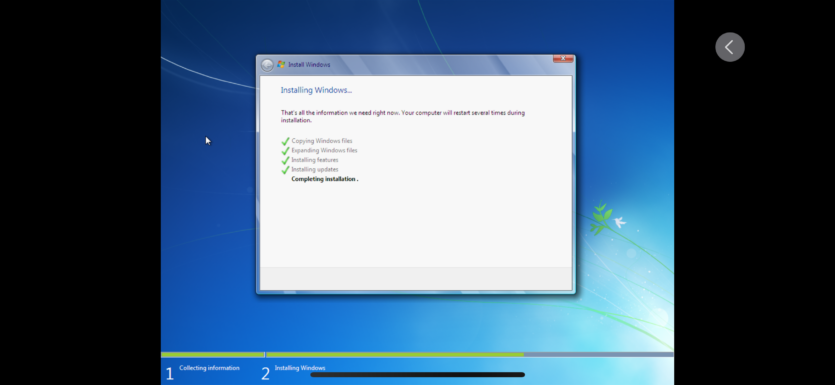Viewport: 835px width, 385px height.
Task: Click the Copying Windows files label
Action: coord(322,141)
